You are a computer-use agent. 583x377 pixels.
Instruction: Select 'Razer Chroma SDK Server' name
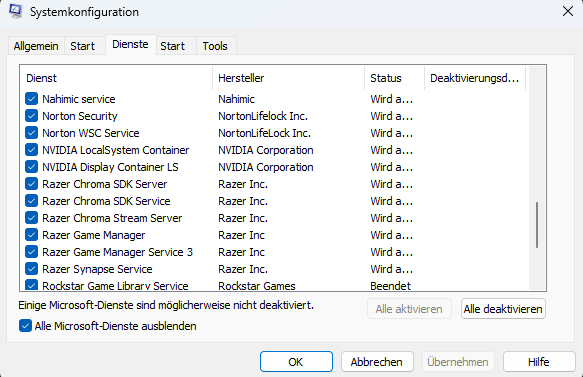click(x=104, y=184)
